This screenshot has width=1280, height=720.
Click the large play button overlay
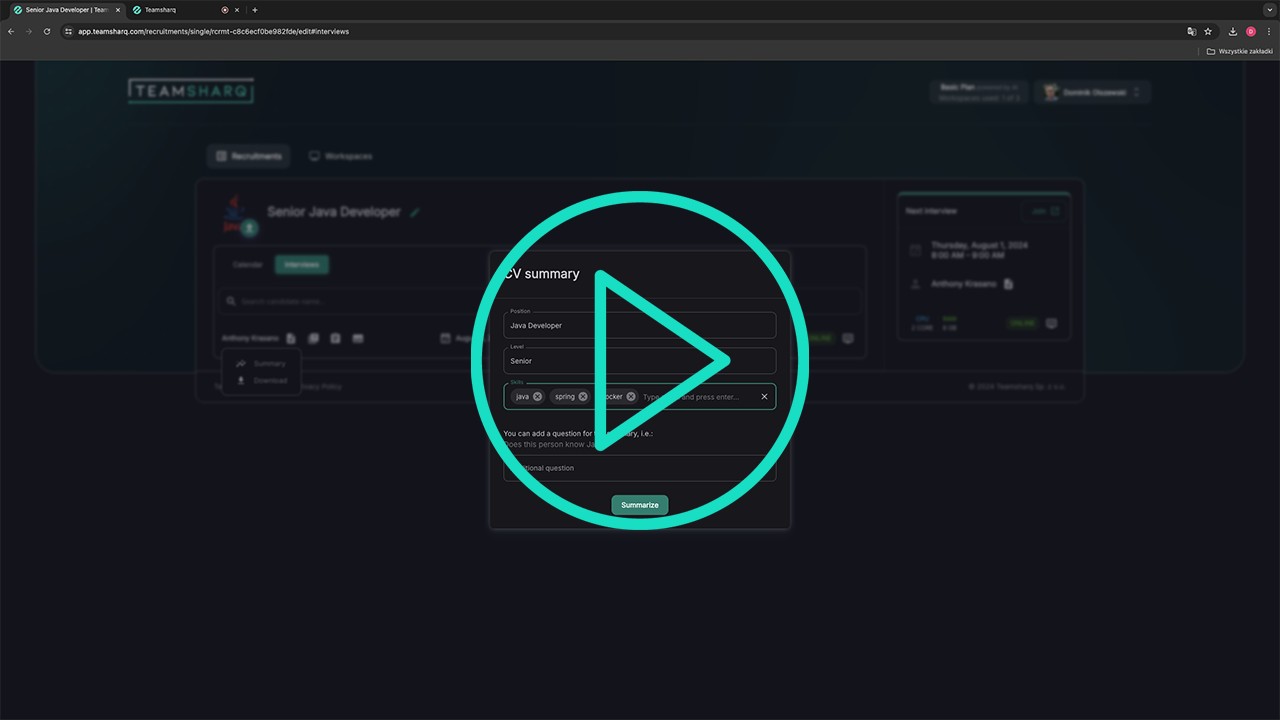(x=640, y=360)
